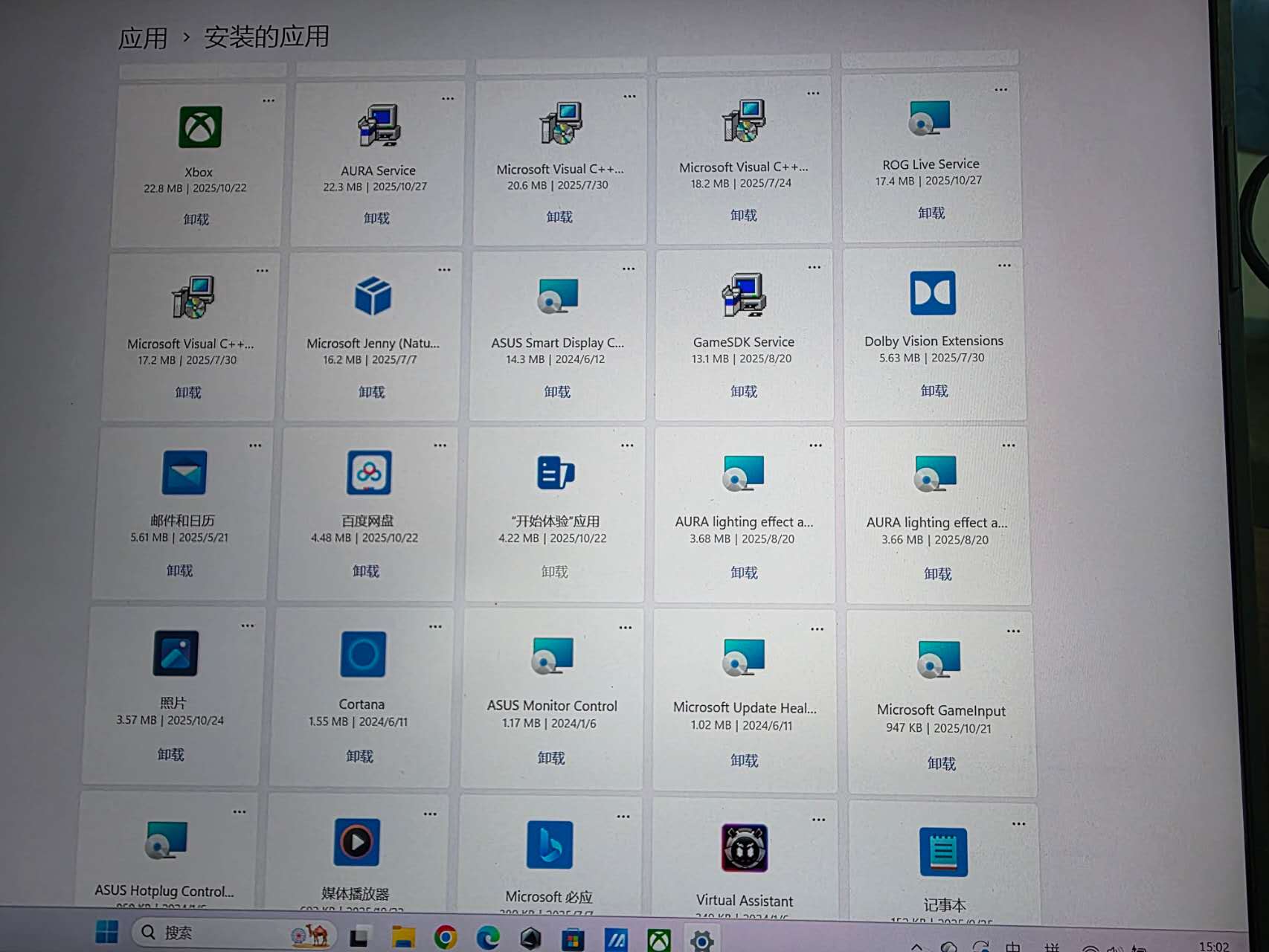Click 卸载 under ASUS Monitor Control
This screenshot has height=952, width=1269.
[x=551, y=758]
